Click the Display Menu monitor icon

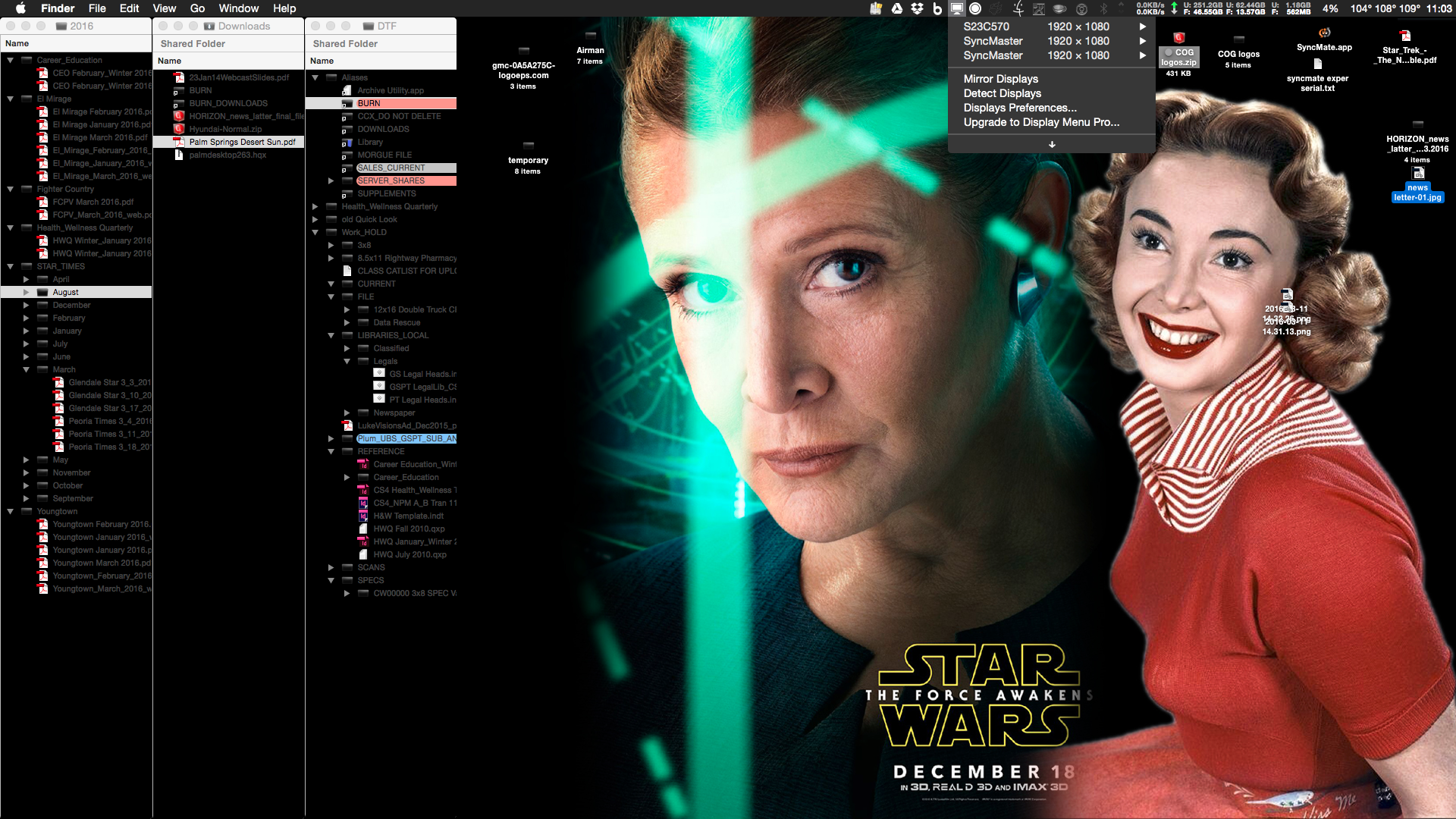(957, 8)
